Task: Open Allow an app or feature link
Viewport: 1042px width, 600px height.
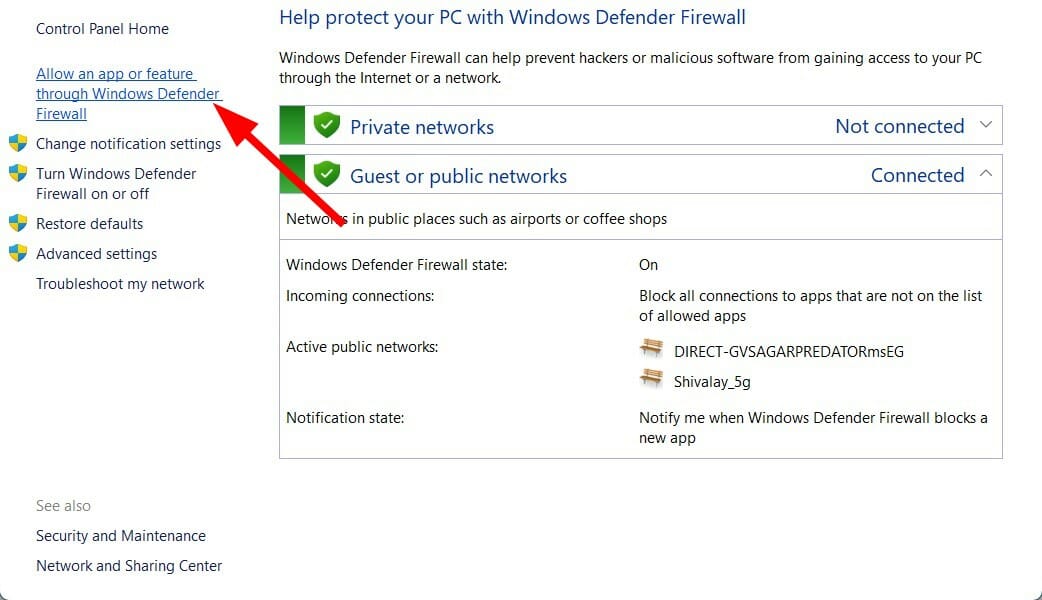Action: pyautogui.click(x=129, y=94)
